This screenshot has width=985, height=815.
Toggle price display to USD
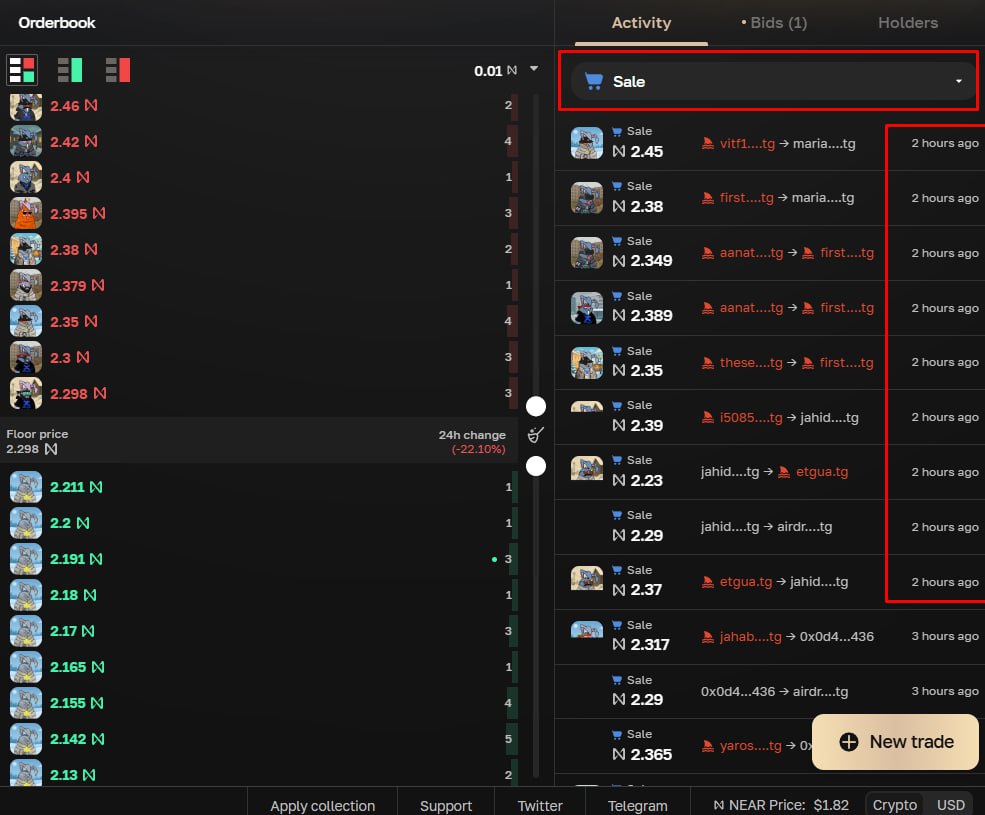(950, 805)
